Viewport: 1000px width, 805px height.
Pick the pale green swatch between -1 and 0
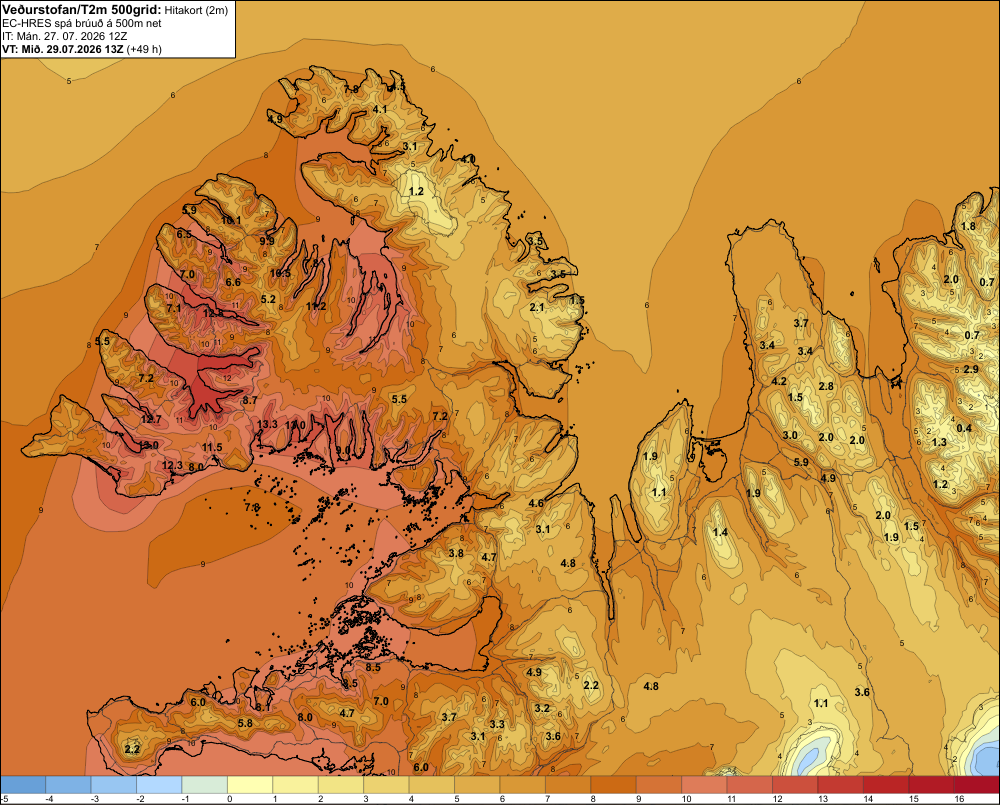click(205, 784)
